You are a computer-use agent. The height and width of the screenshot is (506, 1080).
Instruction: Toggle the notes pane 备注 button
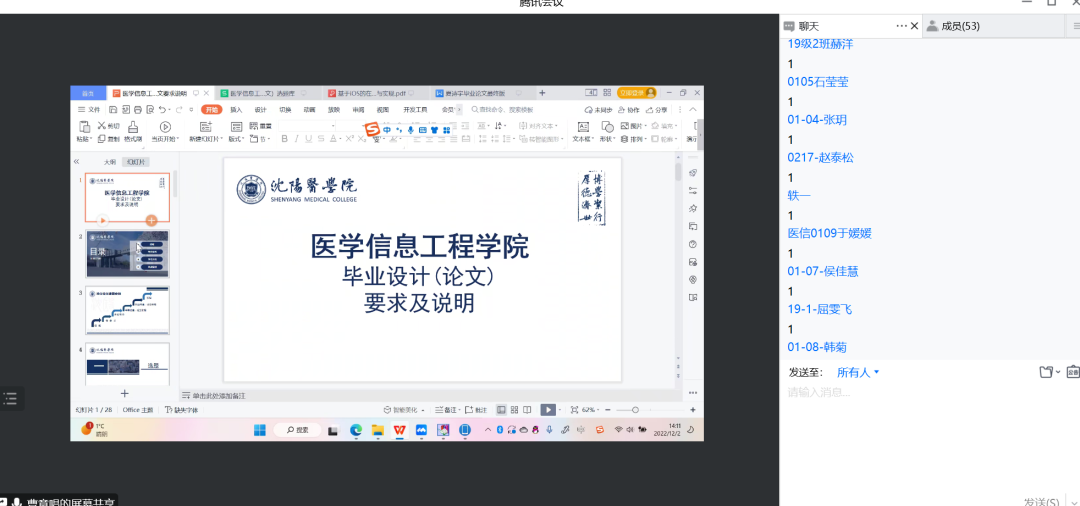(448, 410)
